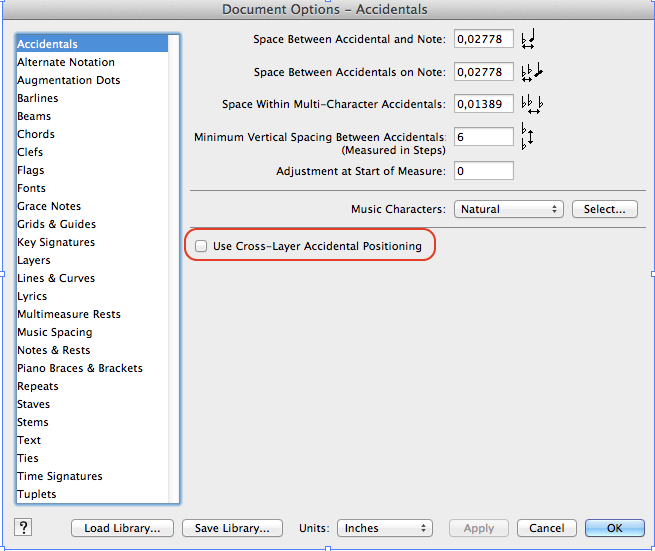The width and height of the screenshot is (655, 551).
Task: Open the Music Characters dropdown
Action: 509,209
